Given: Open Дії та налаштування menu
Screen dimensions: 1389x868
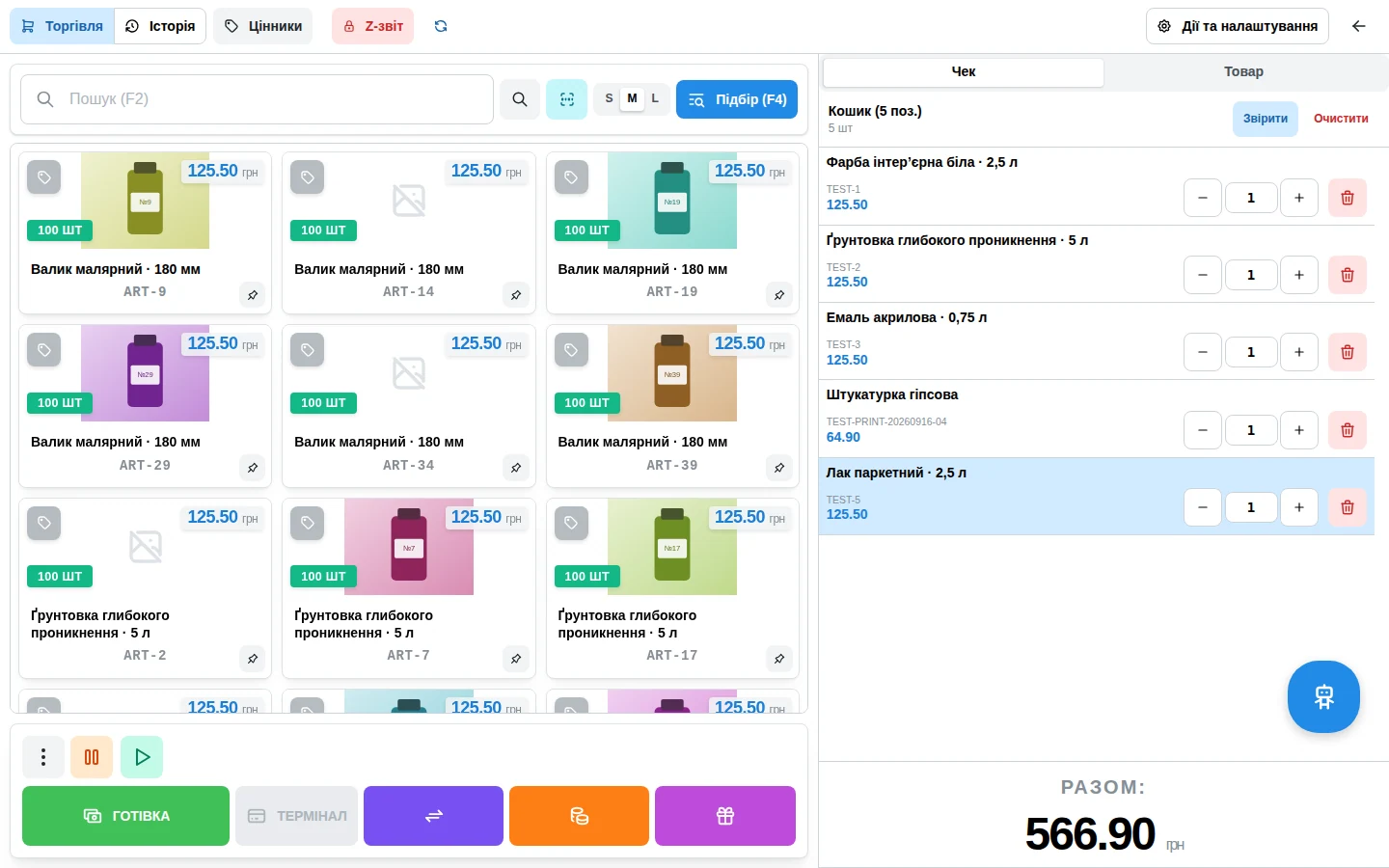Looking at the screenshot, I should [1238, 26].
